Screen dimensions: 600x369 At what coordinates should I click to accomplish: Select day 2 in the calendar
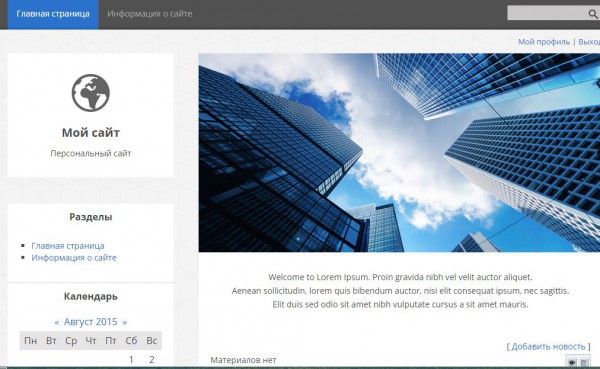click(x=152, y=359)
